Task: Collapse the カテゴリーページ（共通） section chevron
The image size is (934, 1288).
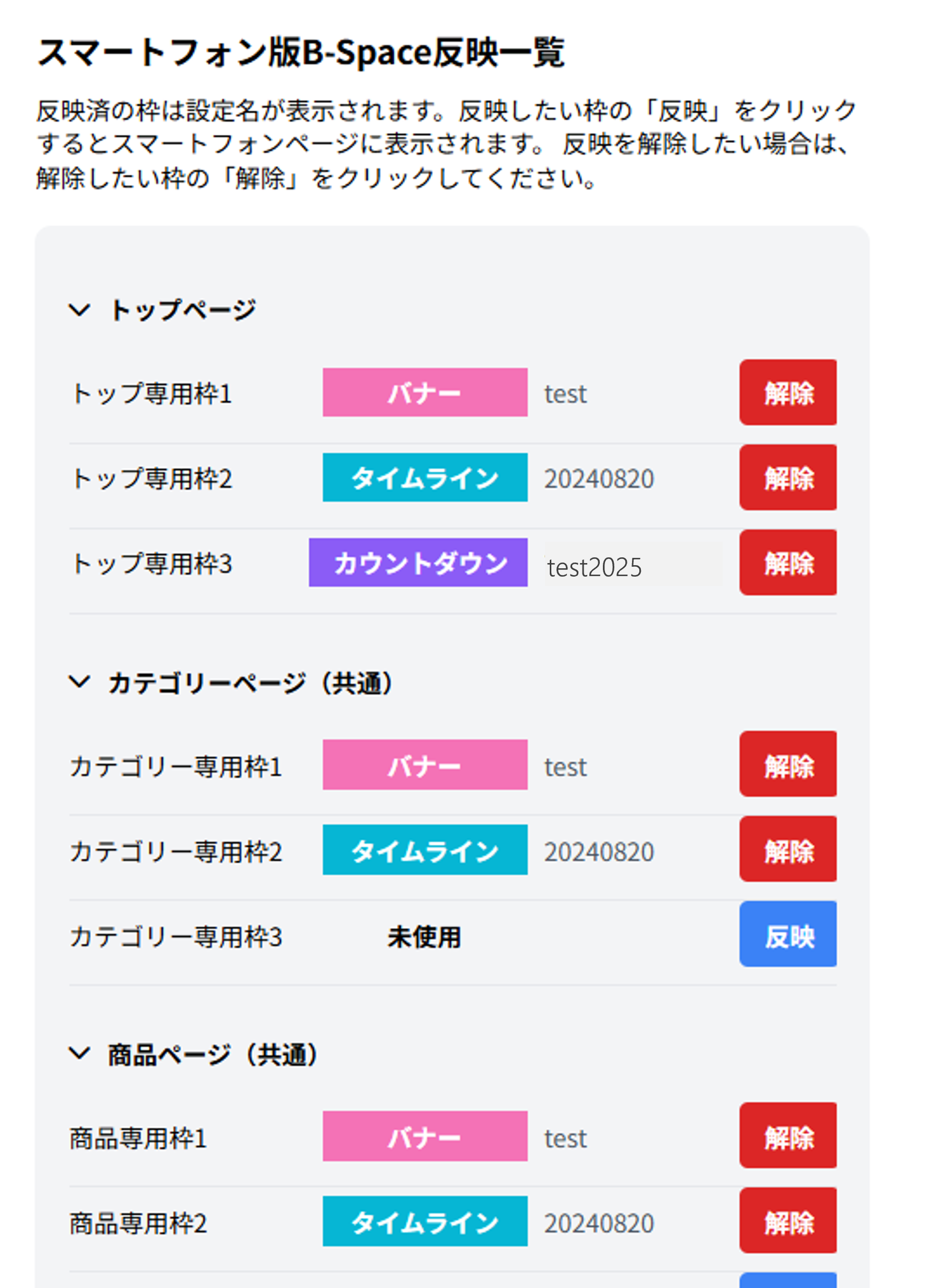Action: pyautogui.click(x=79, y=682)
